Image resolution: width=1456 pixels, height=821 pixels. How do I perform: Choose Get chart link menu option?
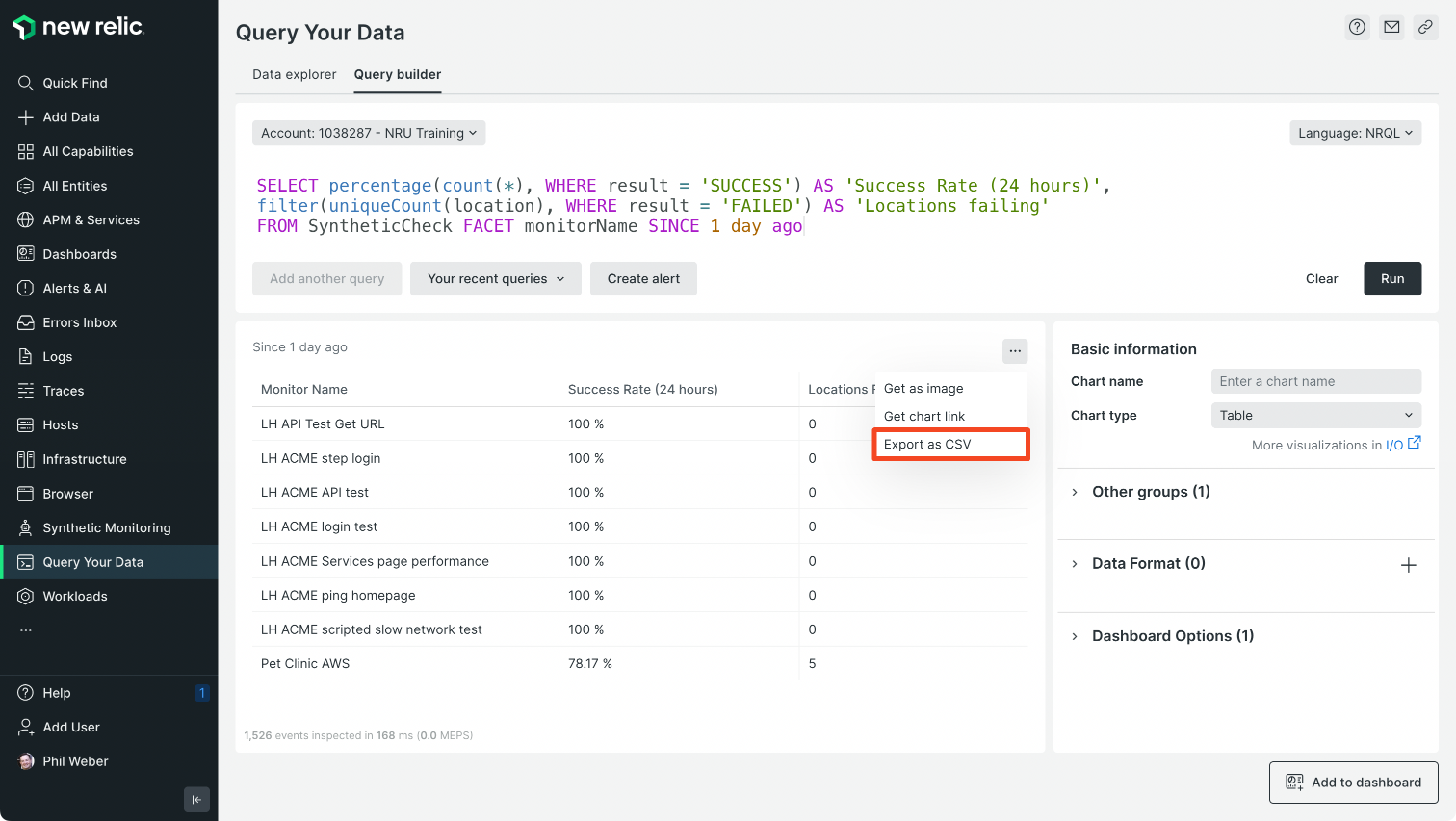point(950,417)
